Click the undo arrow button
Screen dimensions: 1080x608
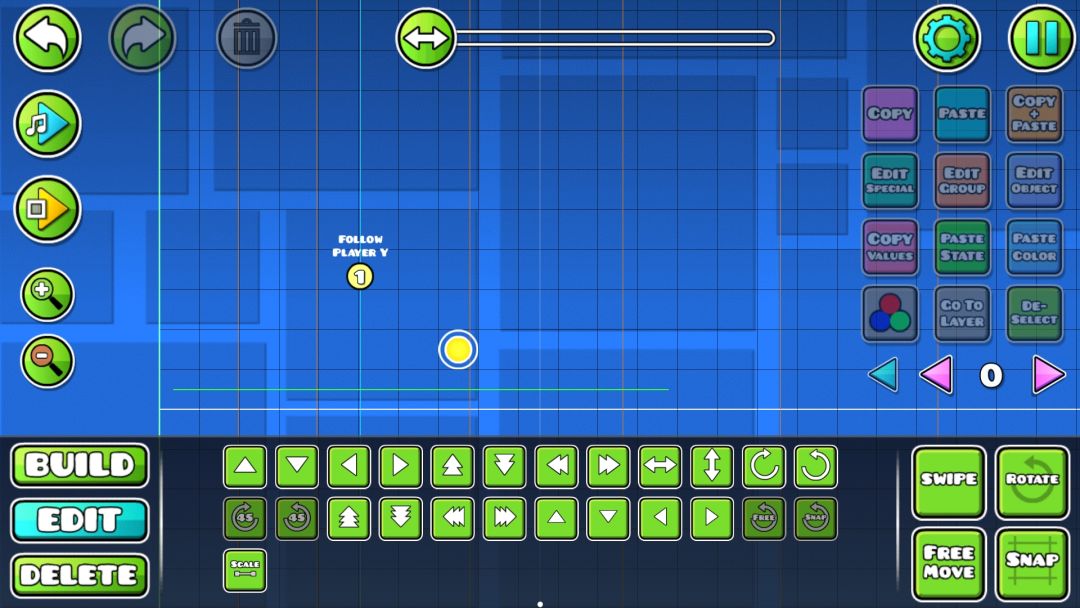click(x=47, y=38)
